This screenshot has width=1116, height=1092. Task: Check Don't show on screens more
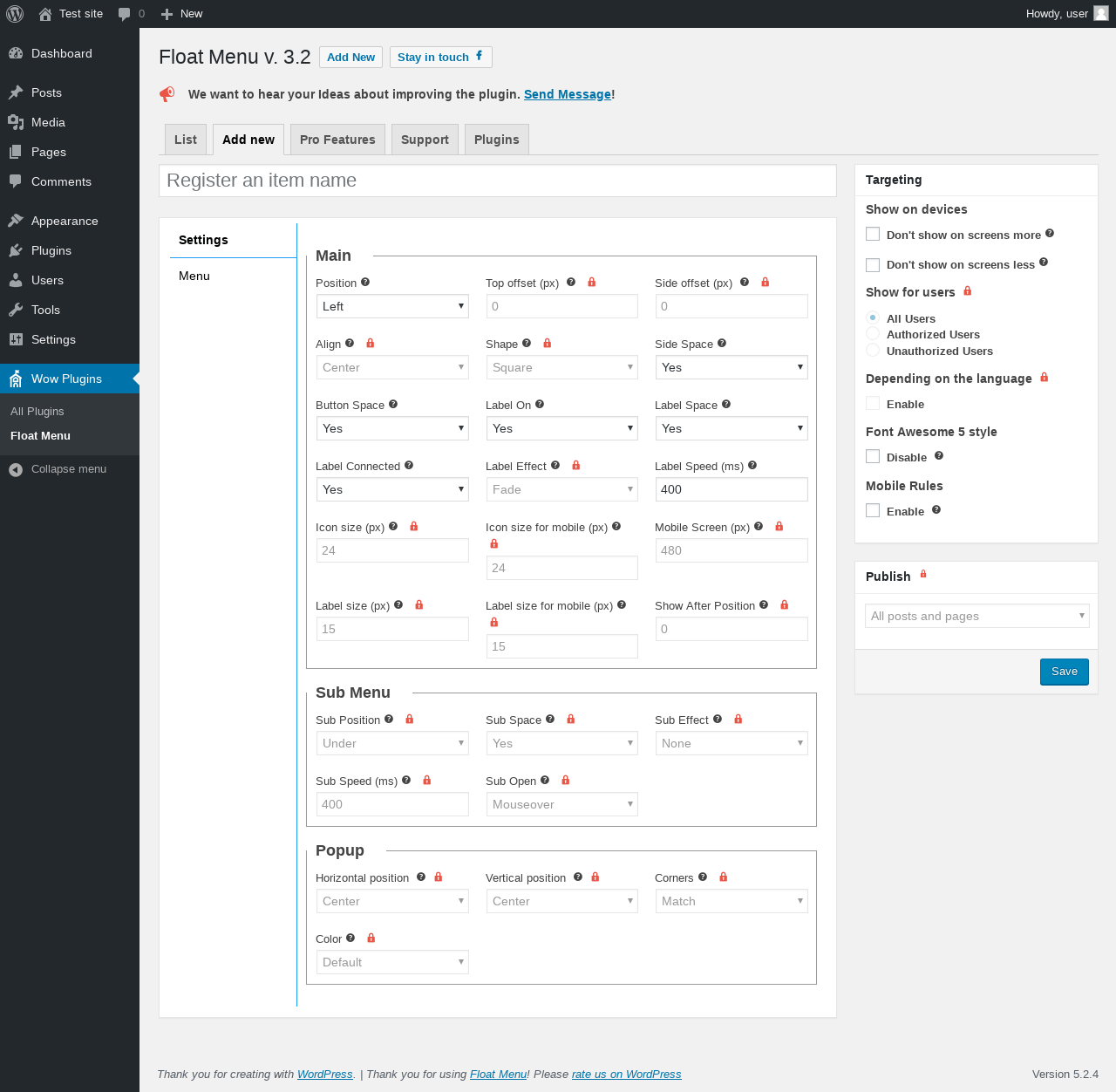tap(873, 234)
